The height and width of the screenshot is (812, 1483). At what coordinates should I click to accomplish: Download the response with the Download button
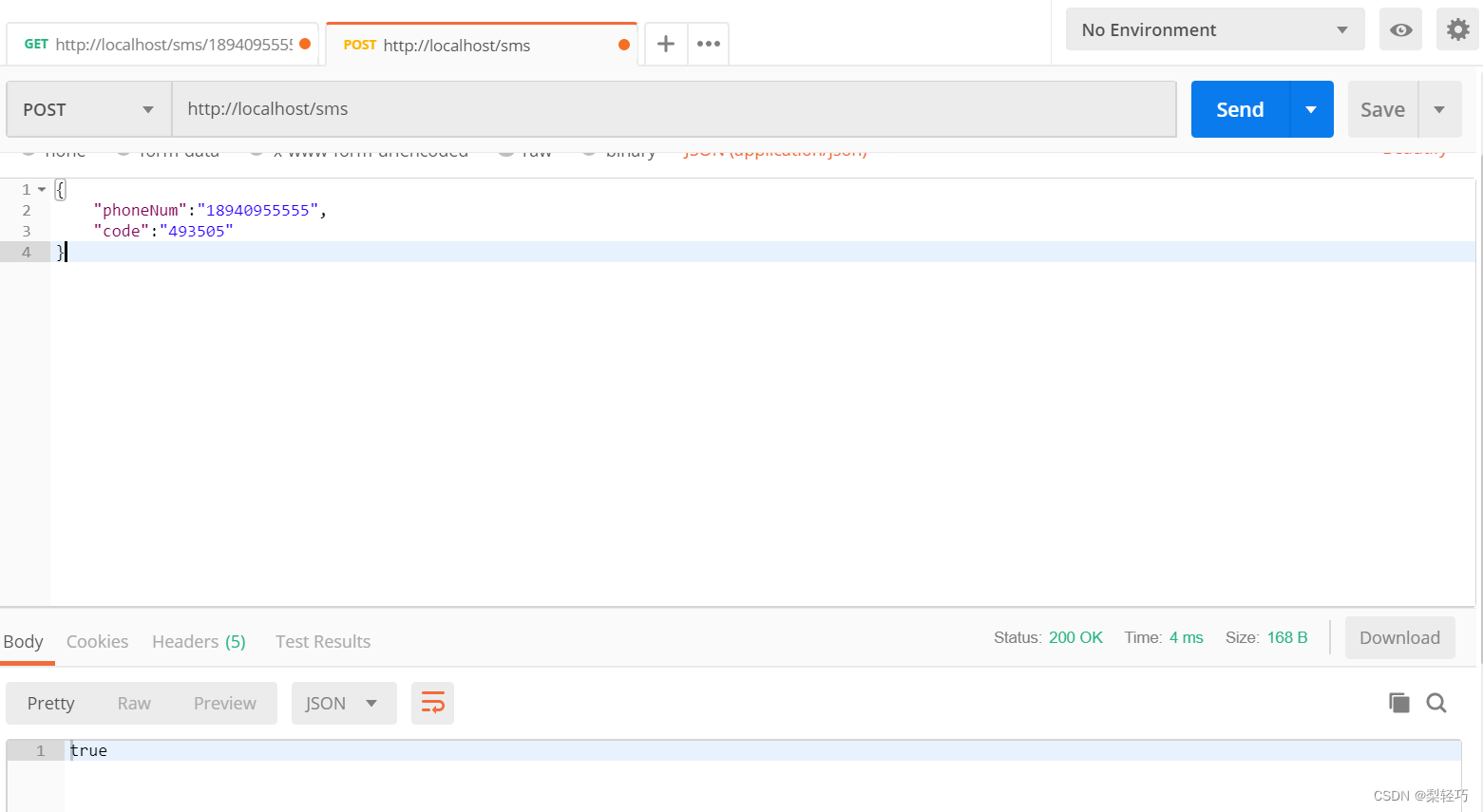click(x=1399, y=637)
